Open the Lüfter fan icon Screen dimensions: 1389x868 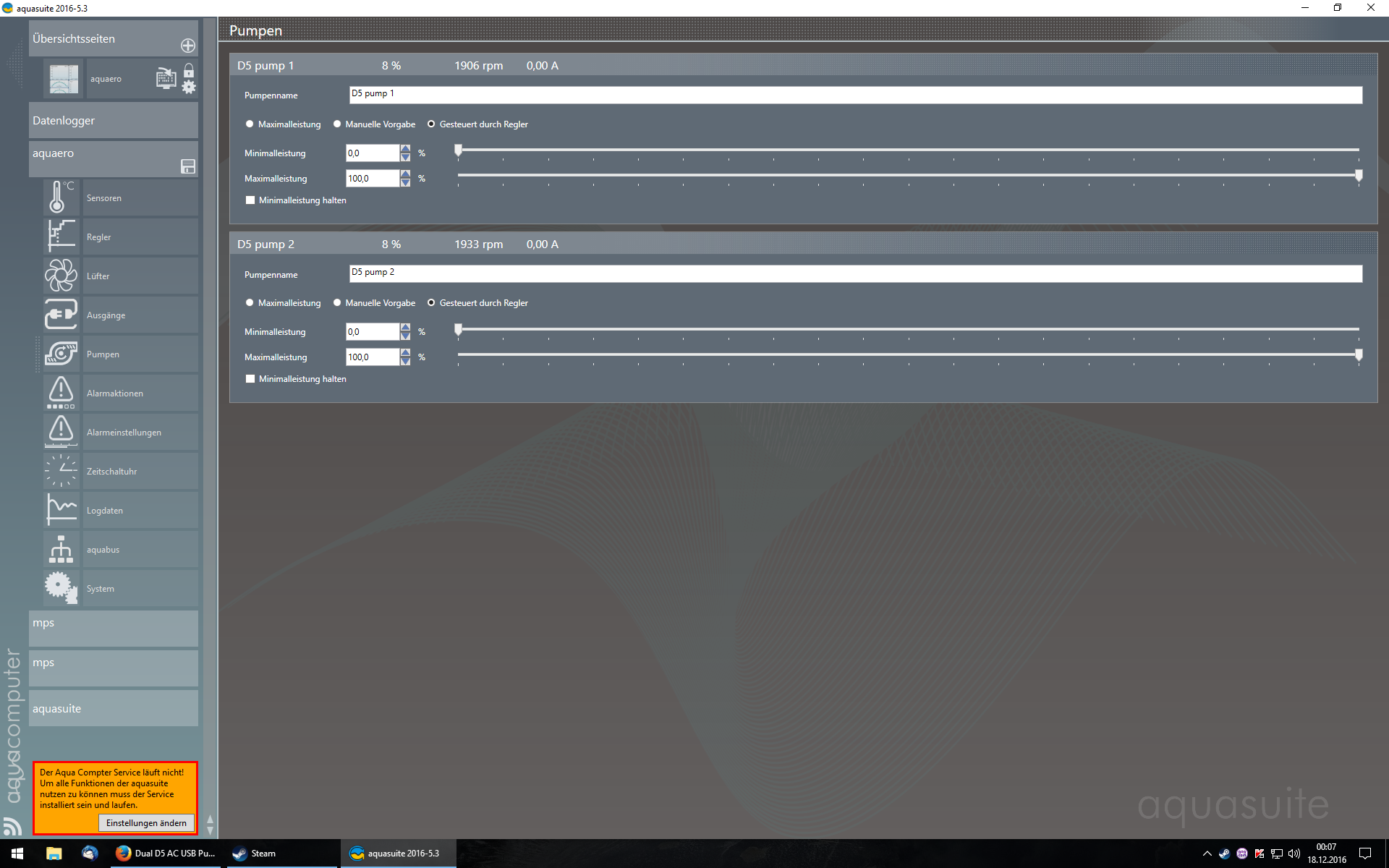click(x=60, y=276)
